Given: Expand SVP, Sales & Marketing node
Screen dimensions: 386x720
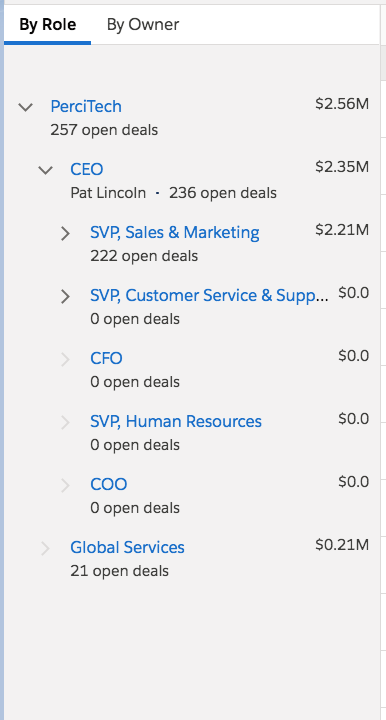Looking at the screenshot, I should [x=65, y=234].
